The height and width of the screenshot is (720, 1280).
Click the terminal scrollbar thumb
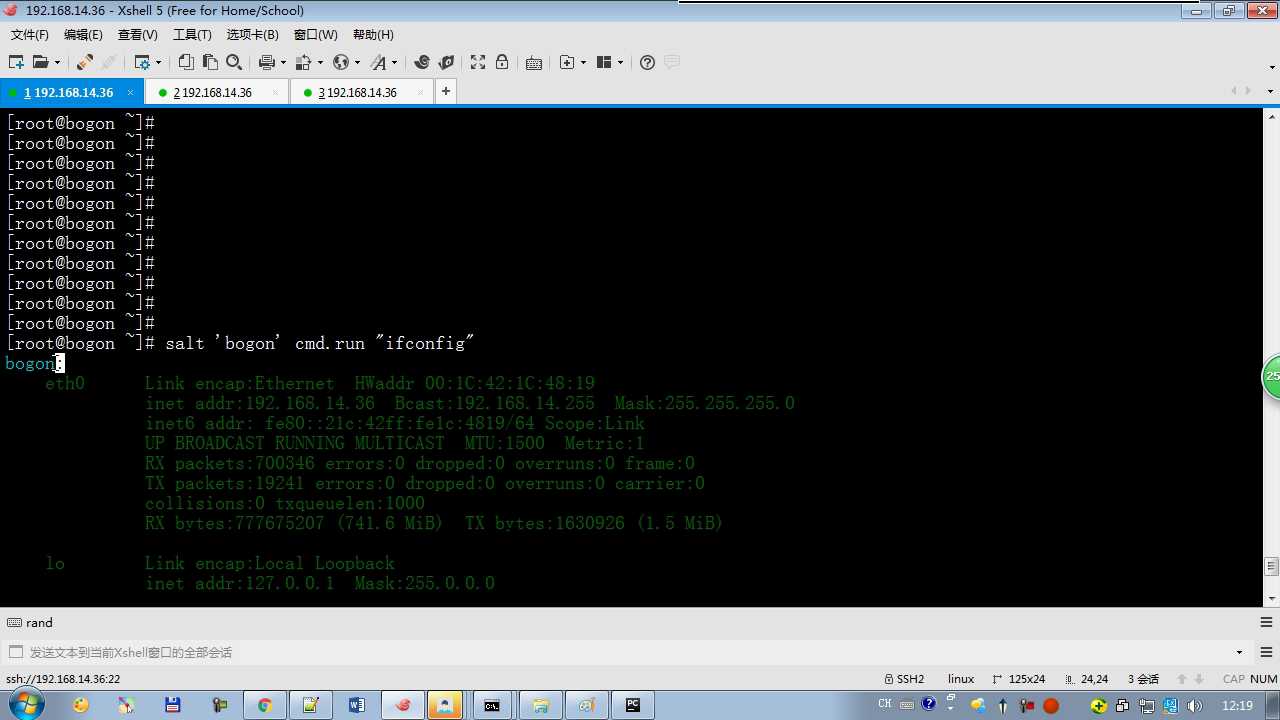1271,566
